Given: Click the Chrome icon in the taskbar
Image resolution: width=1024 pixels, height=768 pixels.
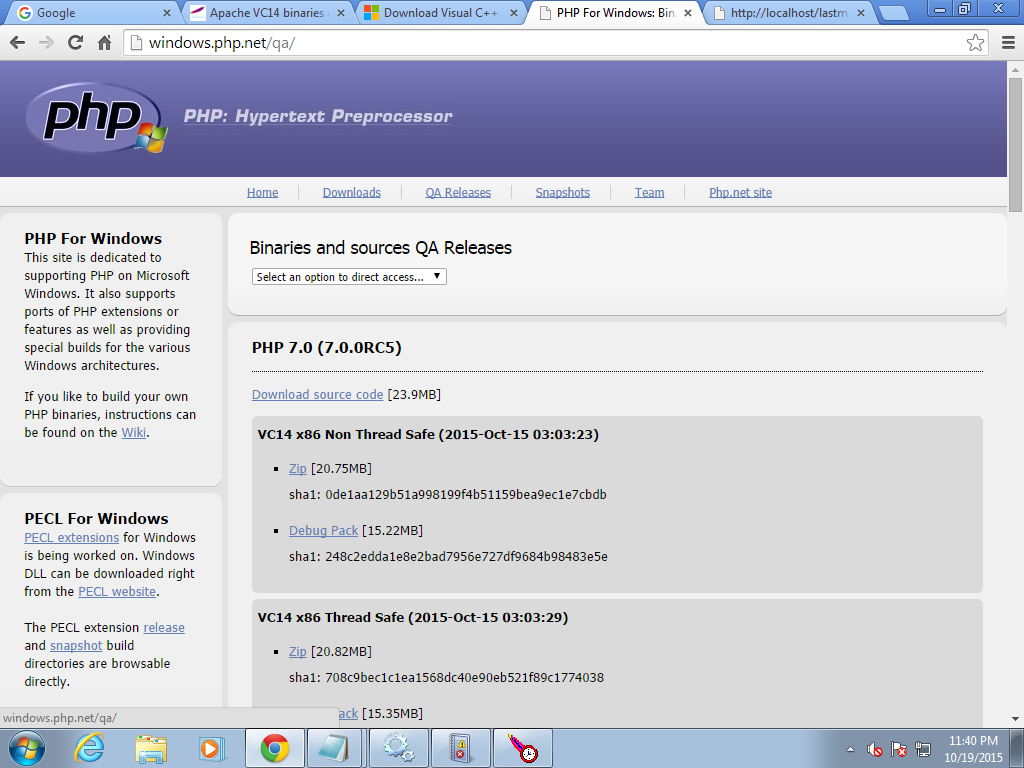Looking at the screenshot, I should tap(275, 748).
